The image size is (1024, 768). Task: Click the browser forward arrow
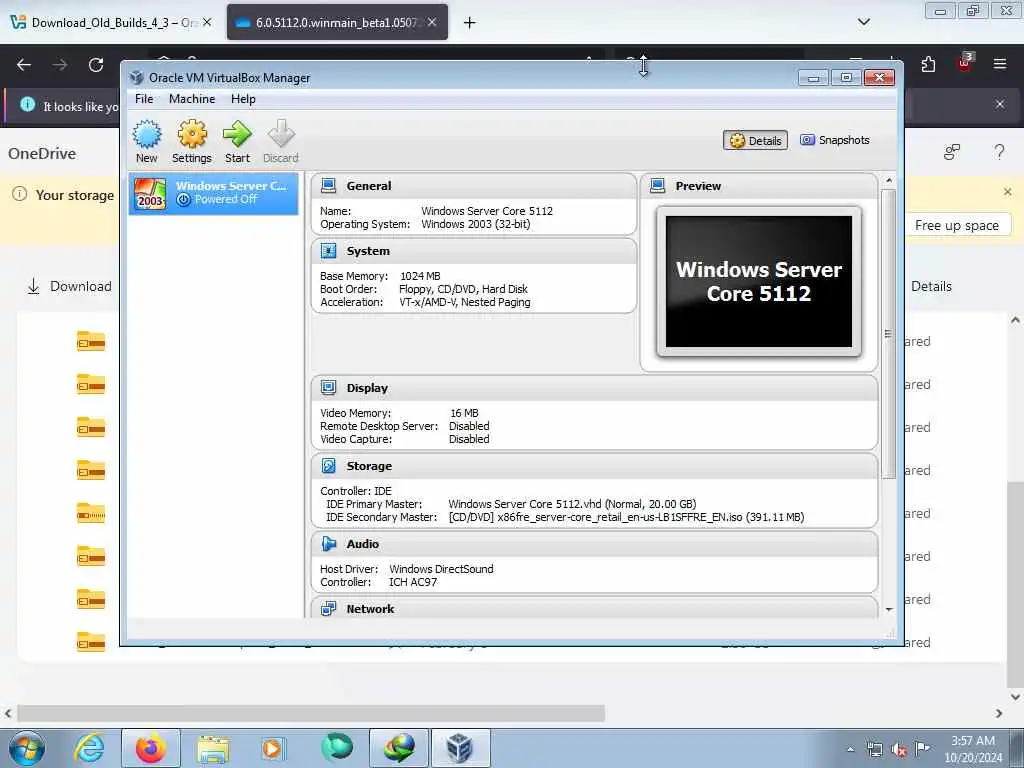pos(60,65)
